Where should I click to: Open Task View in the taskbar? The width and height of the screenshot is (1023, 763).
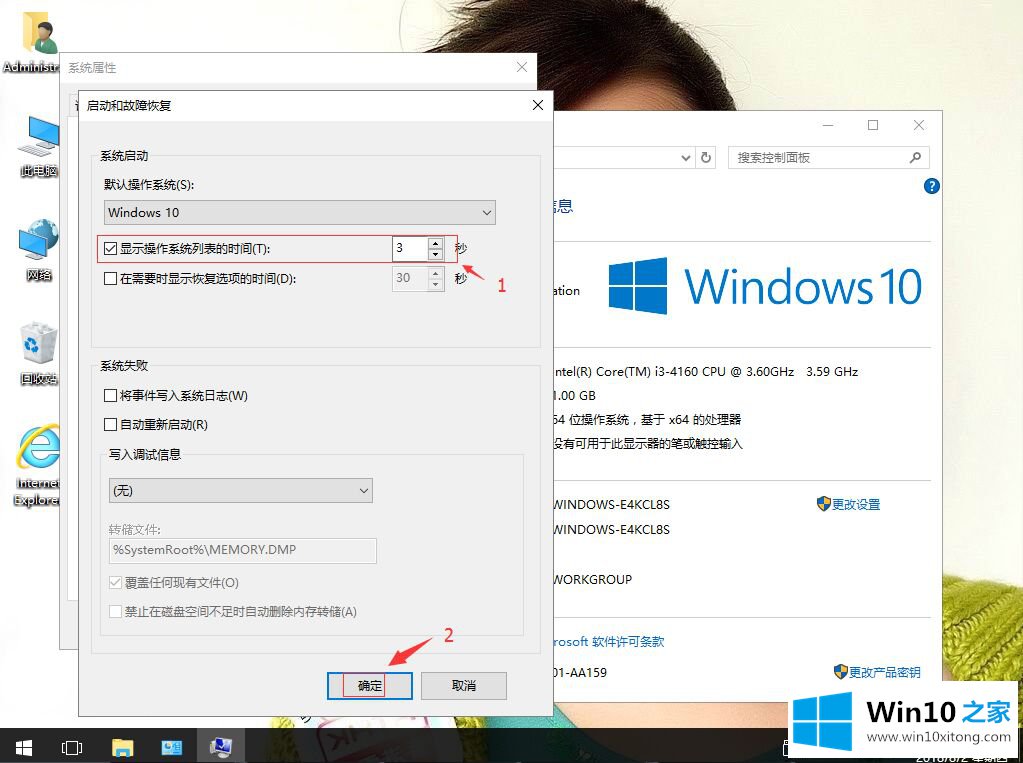tap(72, 747)
